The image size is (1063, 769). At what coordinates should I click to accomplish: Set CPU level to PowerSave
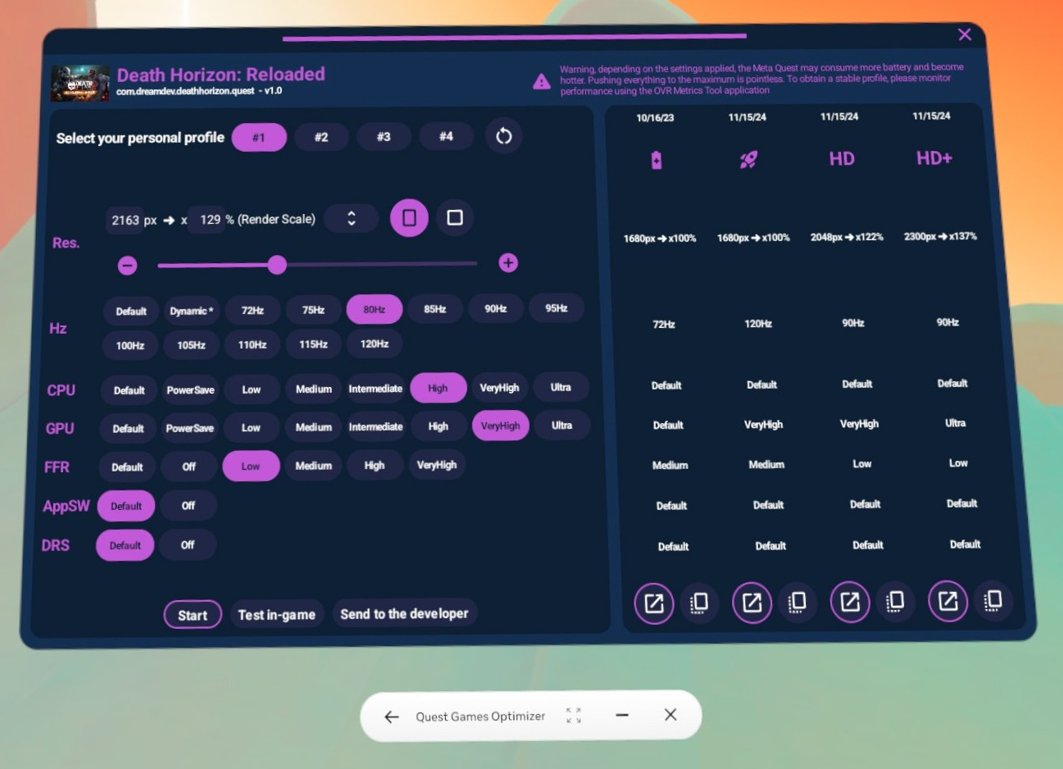pos(190,390)
